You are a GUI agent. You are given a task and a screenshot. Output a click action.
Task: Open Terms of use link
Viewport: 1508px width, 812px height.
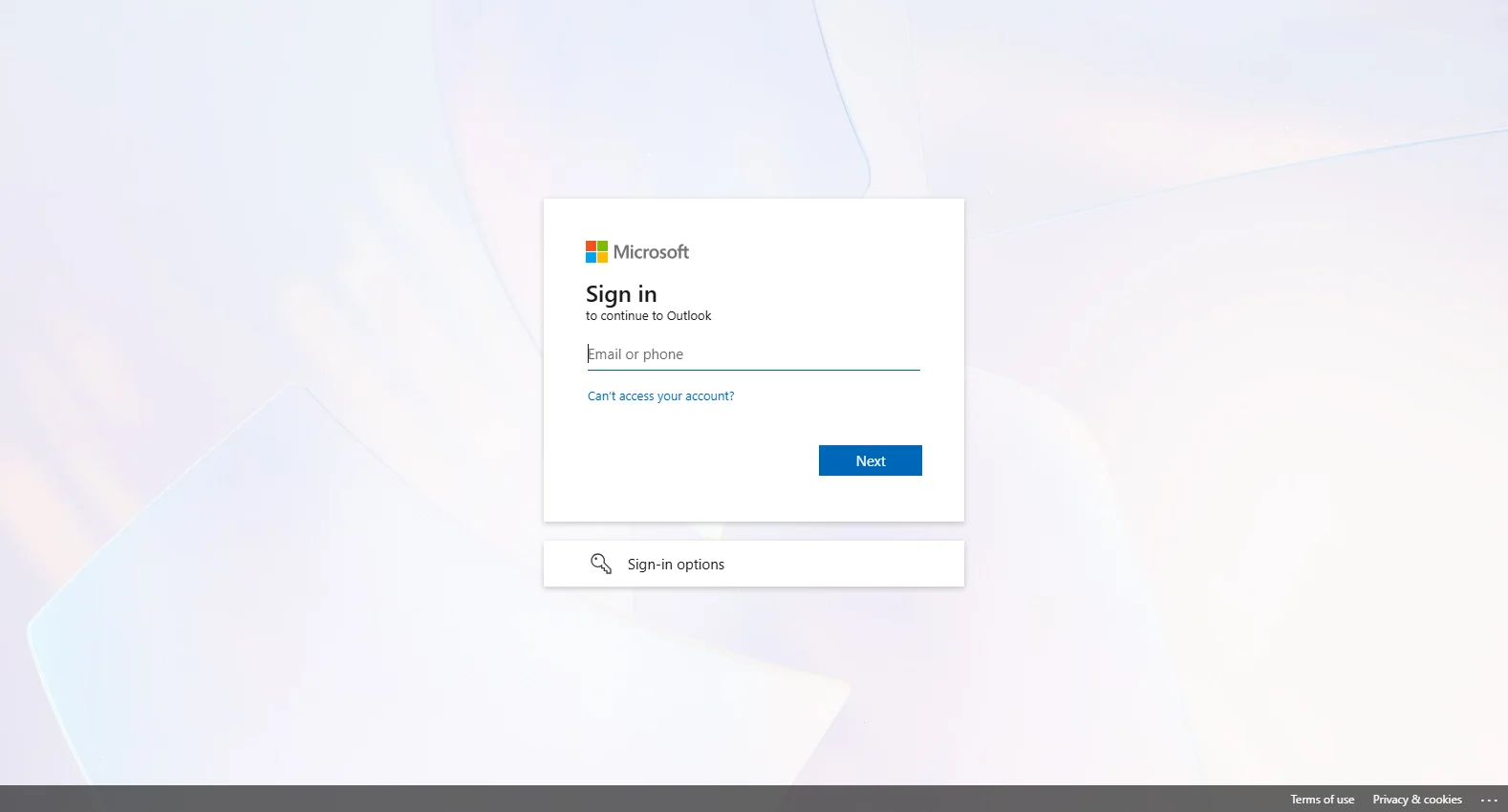pyautogui.click(x=1323, y=800)
